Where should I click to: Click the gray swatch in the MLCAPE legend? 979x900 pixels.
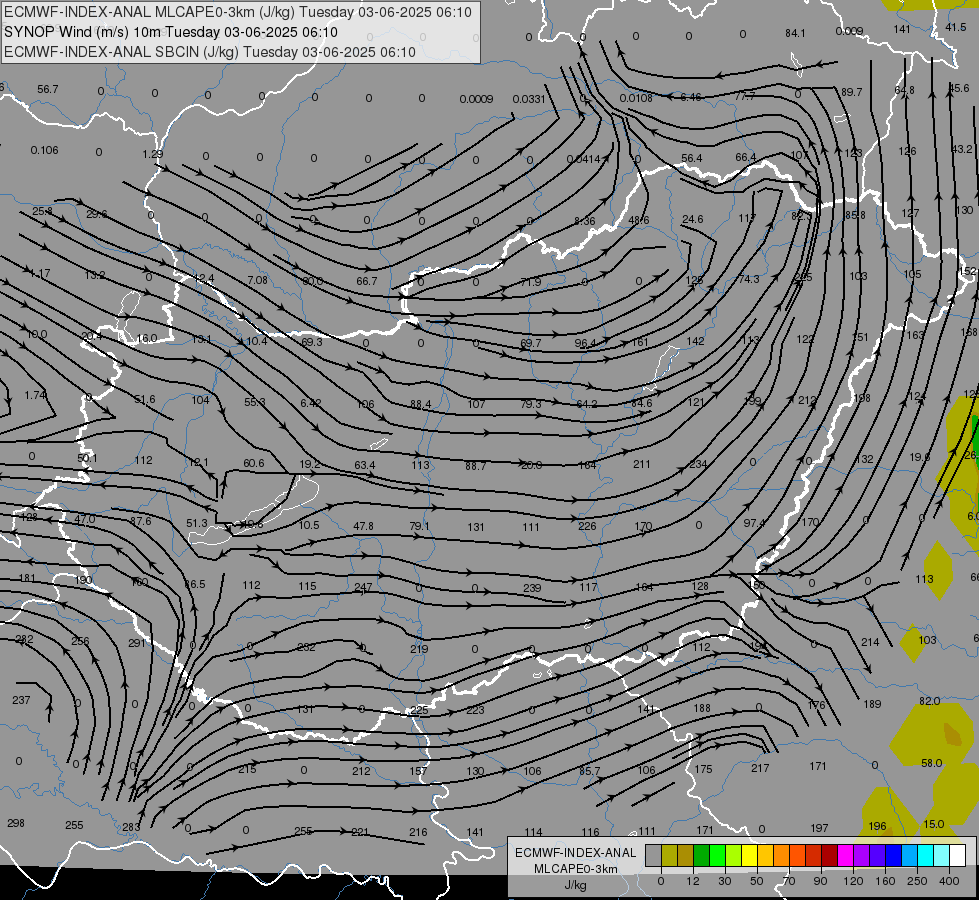click(x=654, y=855)
